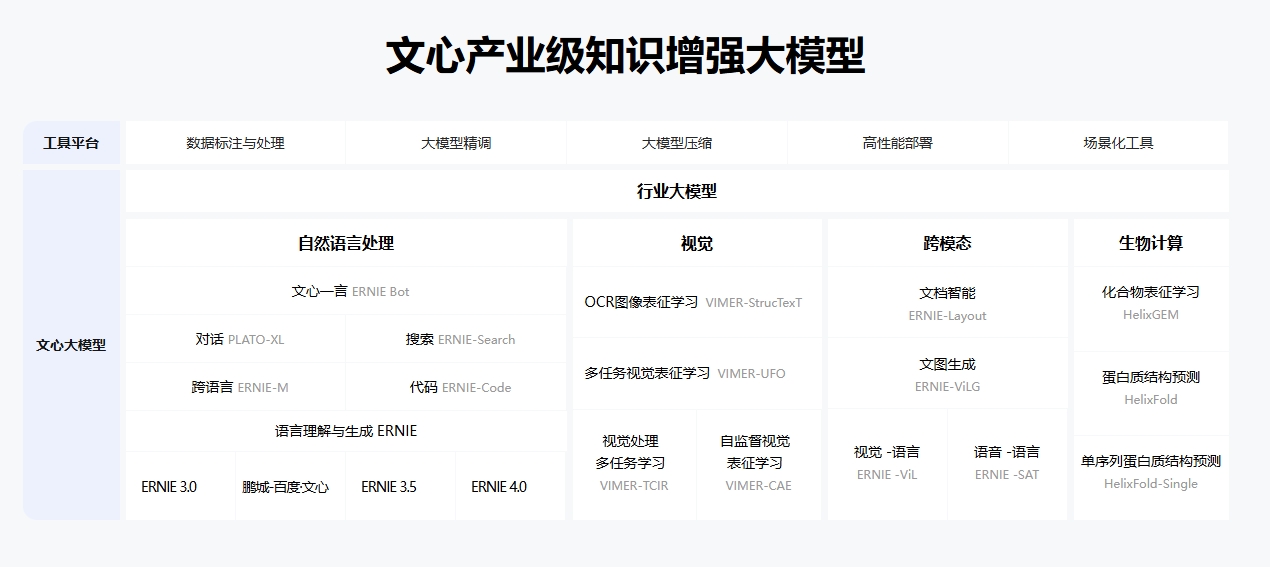Open 文心一言 ERNIE Bot cell
This screenshot has height=567, width=1270.
(x=346, y=291)
